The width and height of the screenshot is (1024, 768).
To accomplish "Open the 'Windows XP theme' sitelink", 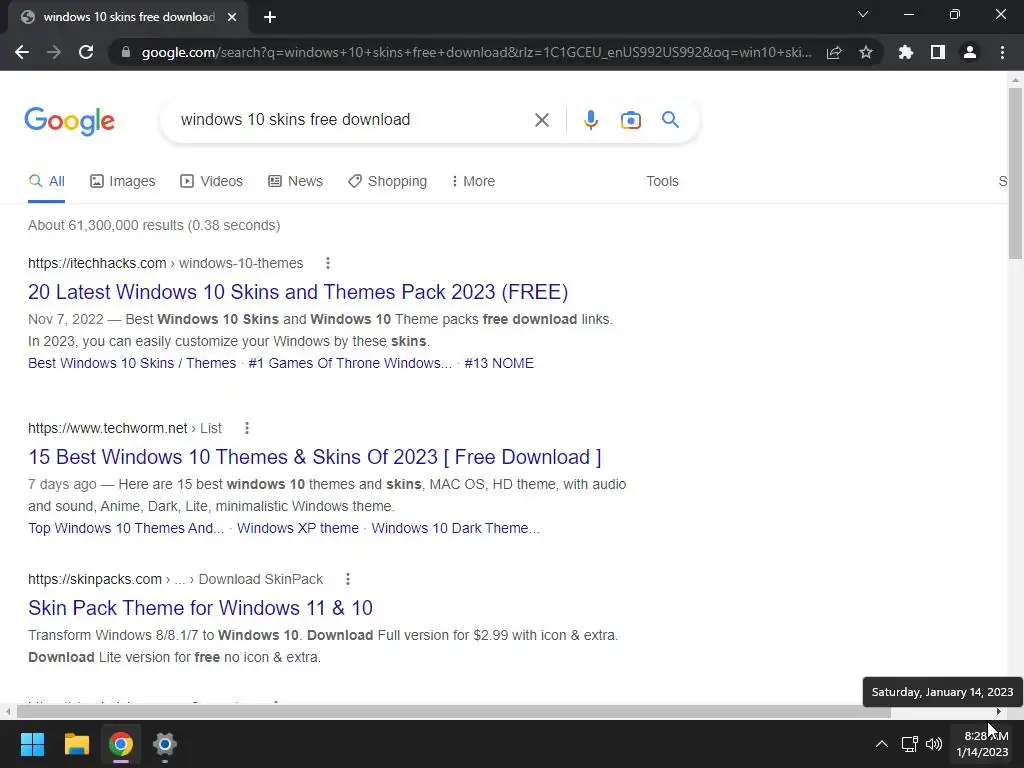I will pyautogui.click(x=298, y=528).
